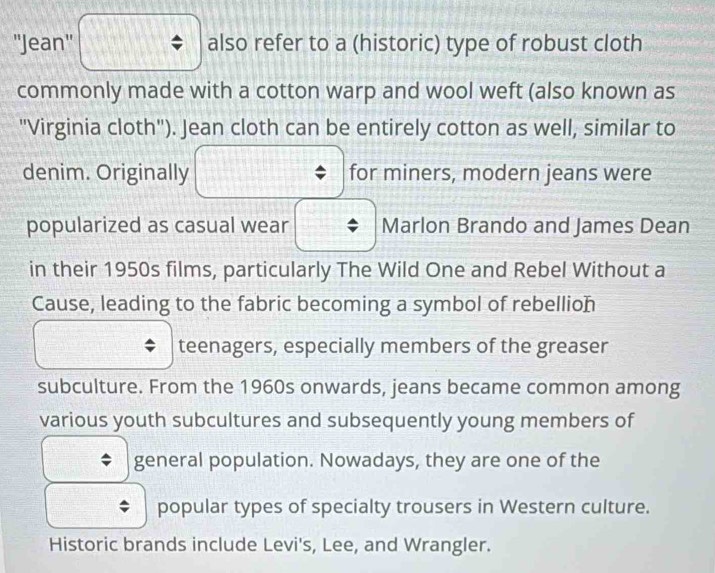Click the arrow icon left of "for miners"

pyautogui.click(x=321, y=174)
